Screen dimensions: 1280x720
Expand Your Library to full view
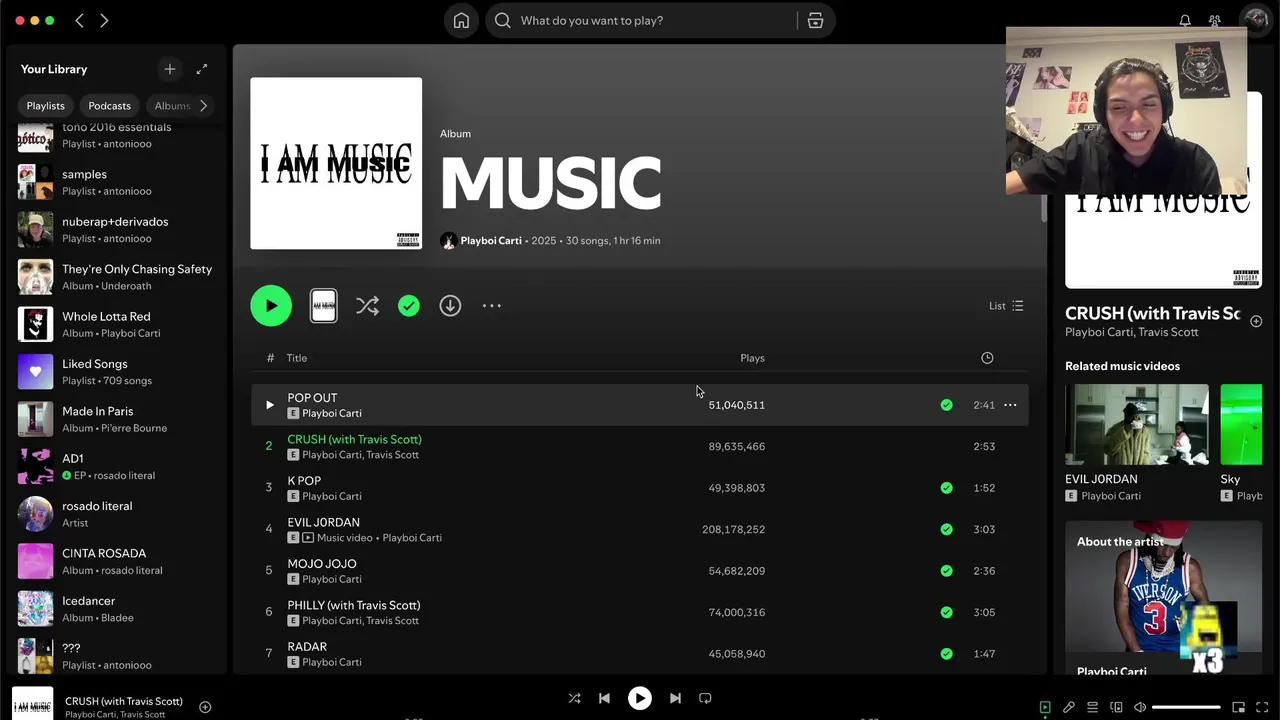(202, 69)
